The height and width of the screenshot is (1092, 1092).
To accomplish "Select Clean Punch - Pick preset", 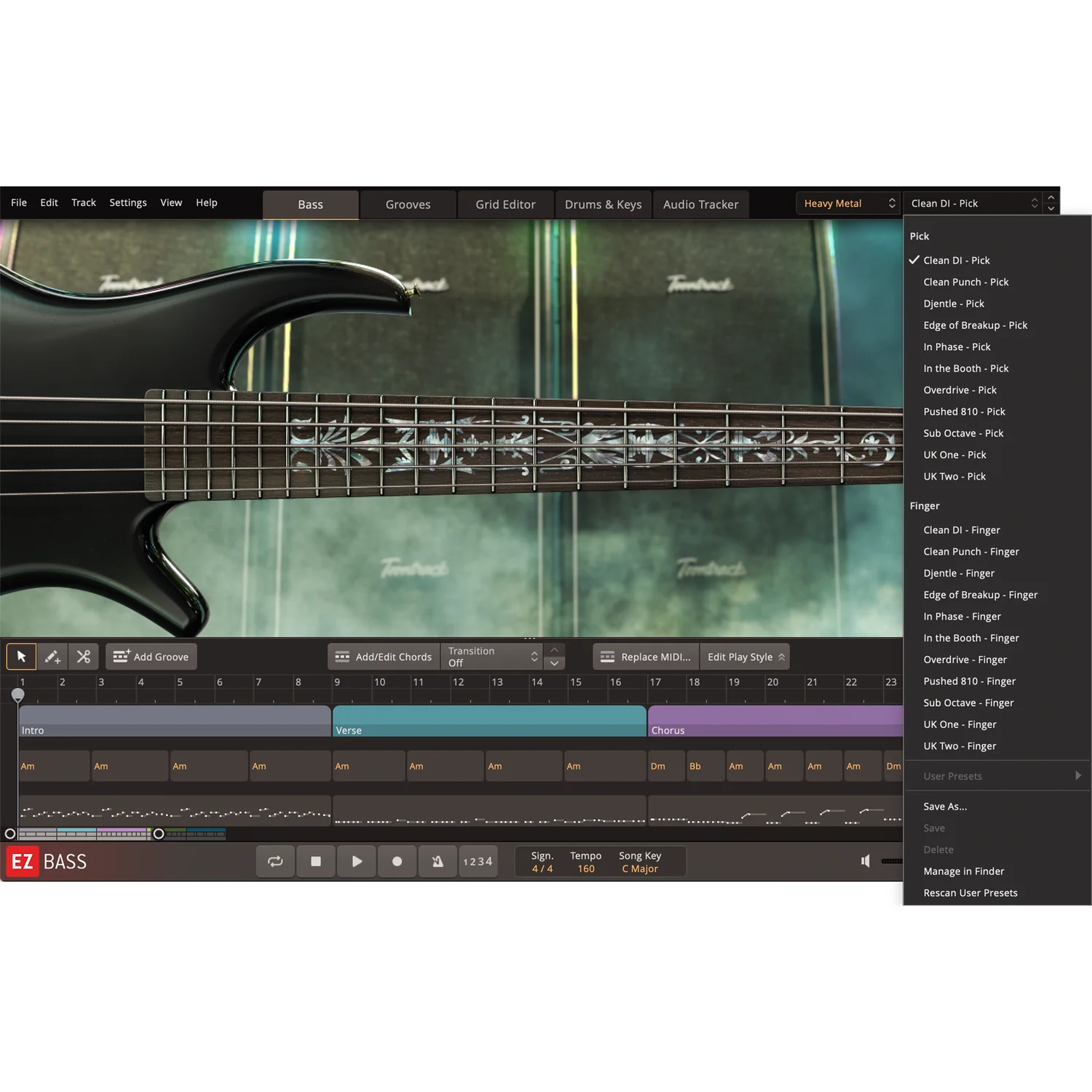I will (x=997, y=282).
